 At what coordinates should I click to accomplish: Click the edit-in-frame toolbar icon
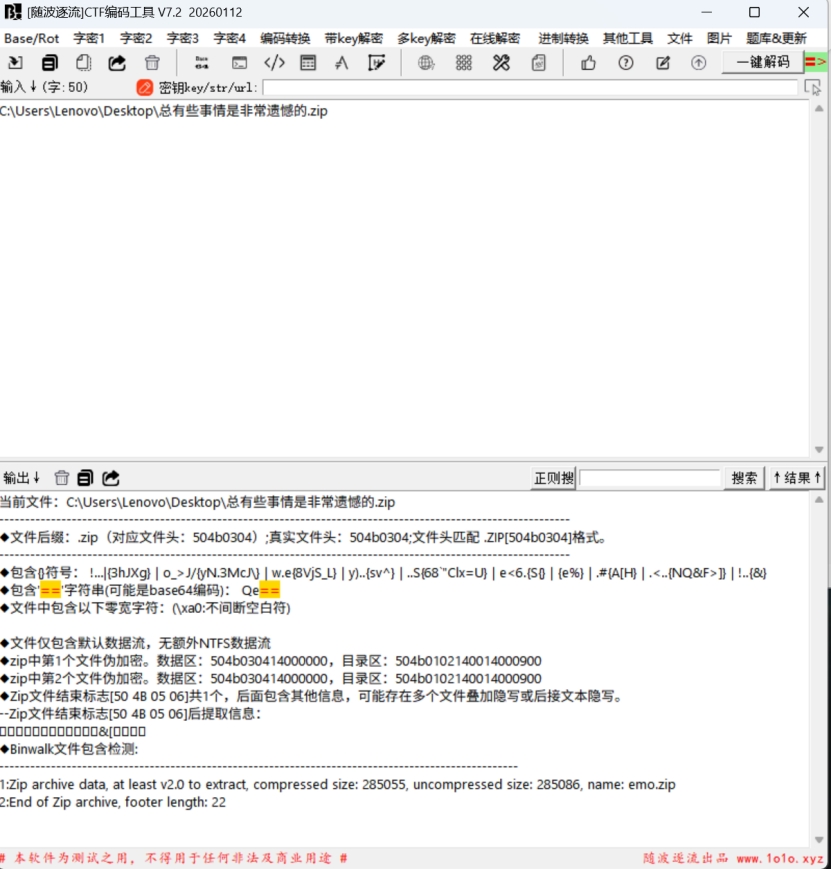pyautogui.click(x=376, y=63)
